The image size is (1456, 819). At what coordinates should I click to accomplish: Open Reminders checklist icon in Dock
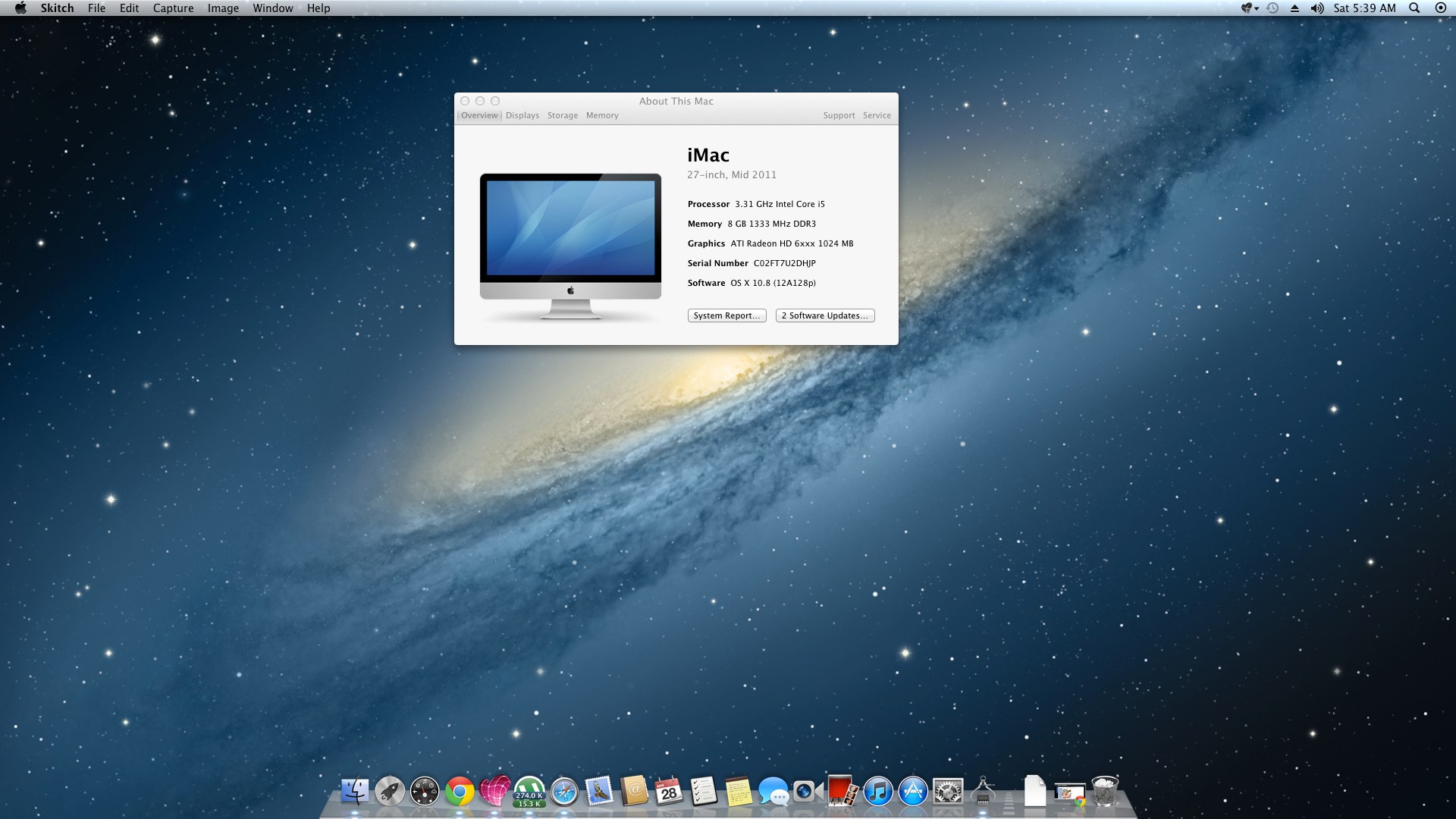(704, 792)
